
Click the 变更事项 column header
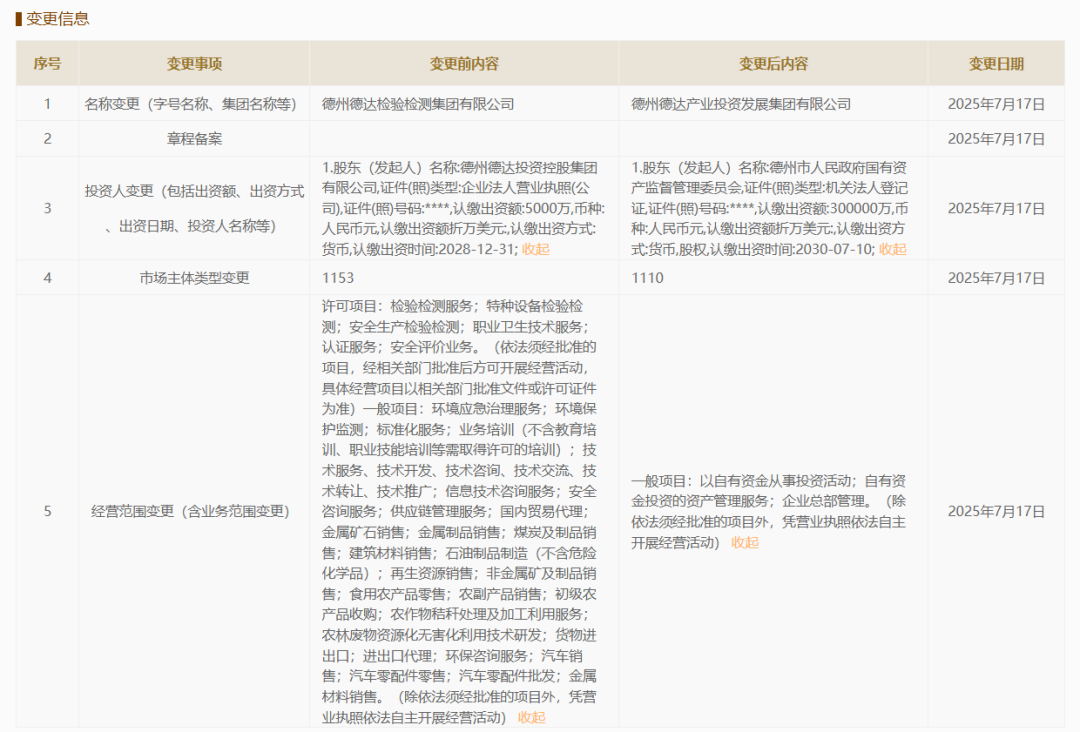coord(196,63)
